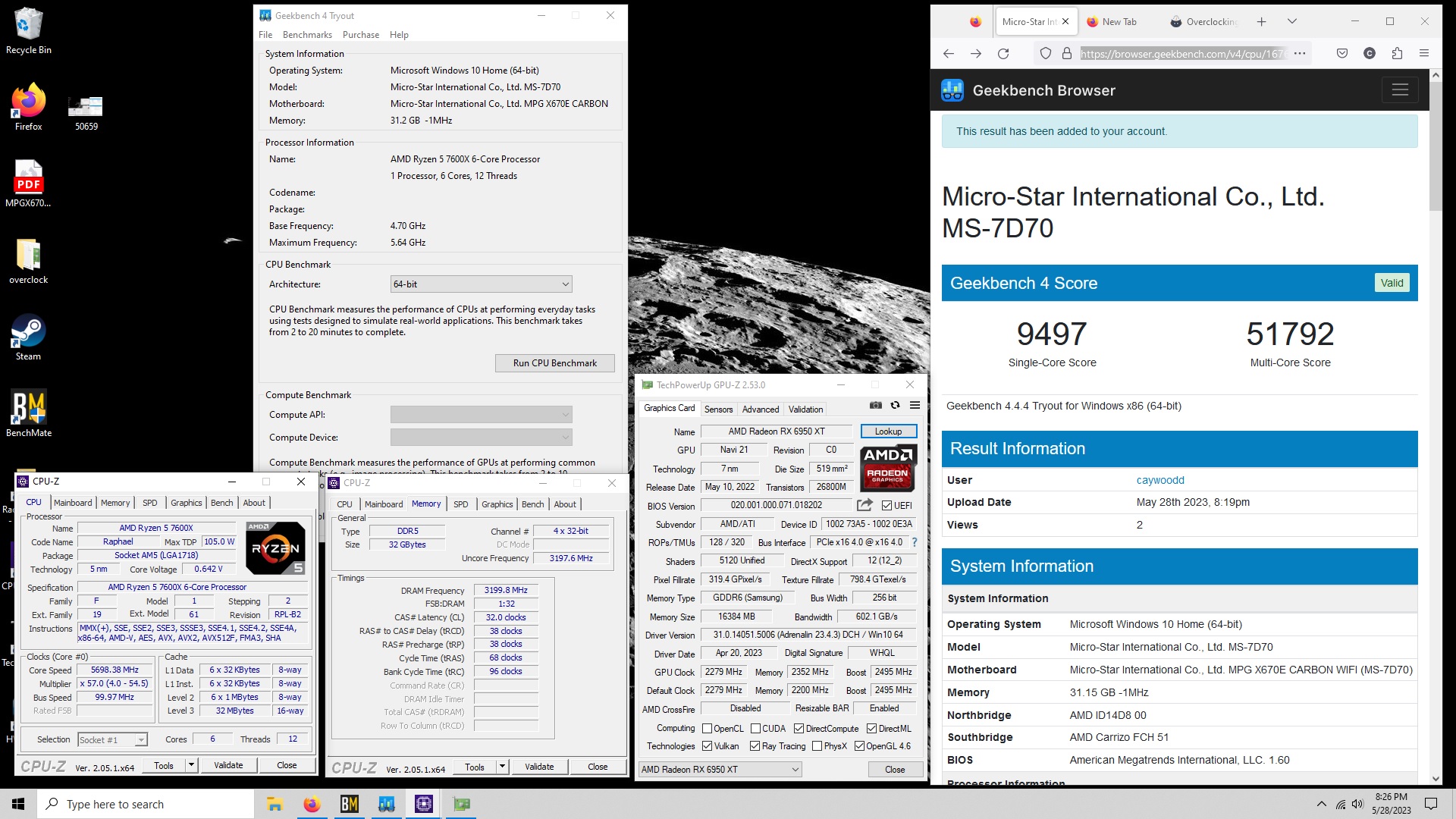The width and height of the screenshot is (1456, 819).
Task: Expand Tools dropdown arrow in left CPU-Z
Action: (x=191, y=765)
